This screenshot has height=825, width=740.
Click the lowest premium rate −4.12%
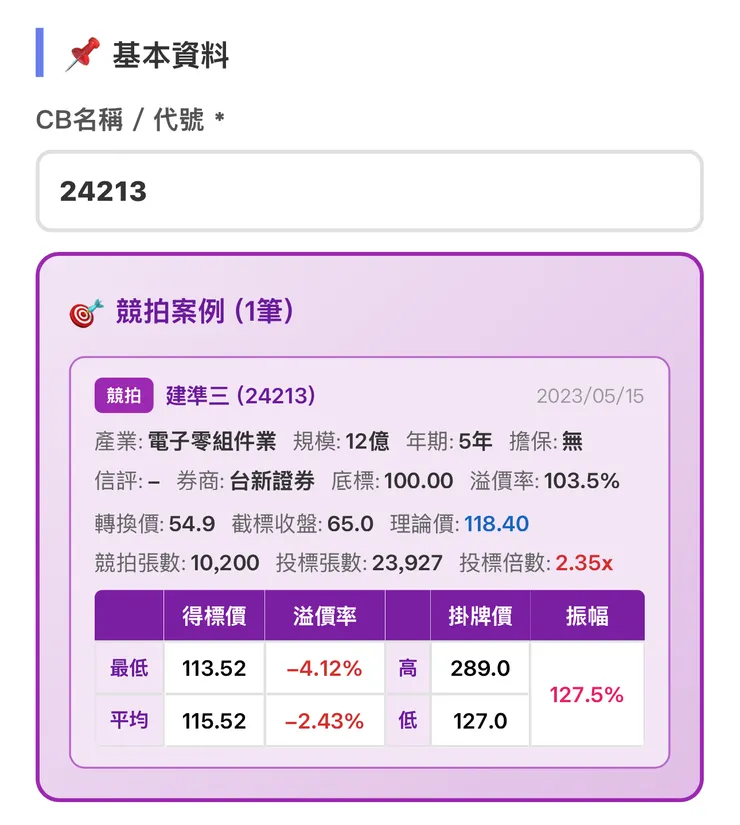[x=325, y=667]
